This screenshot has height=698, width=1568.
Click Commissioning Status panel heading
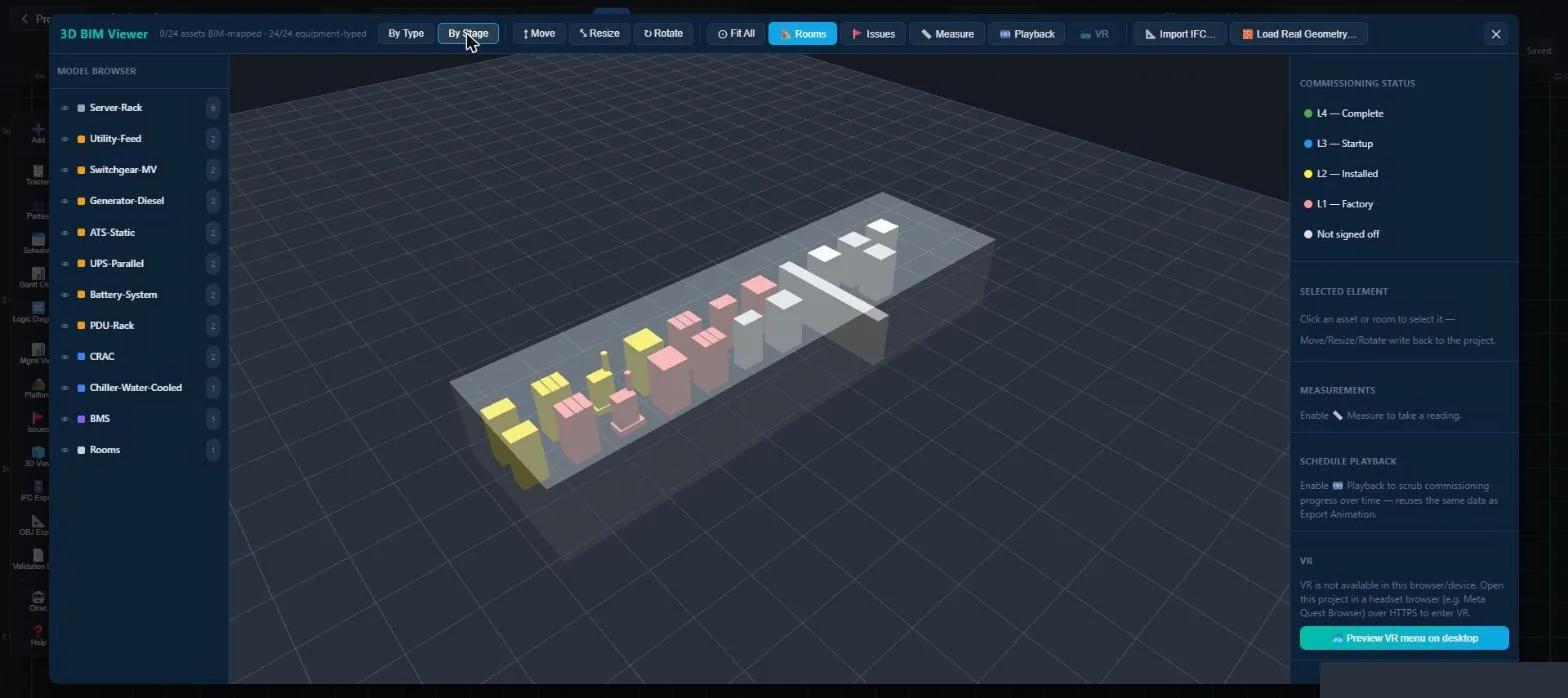click(1357, 84)
